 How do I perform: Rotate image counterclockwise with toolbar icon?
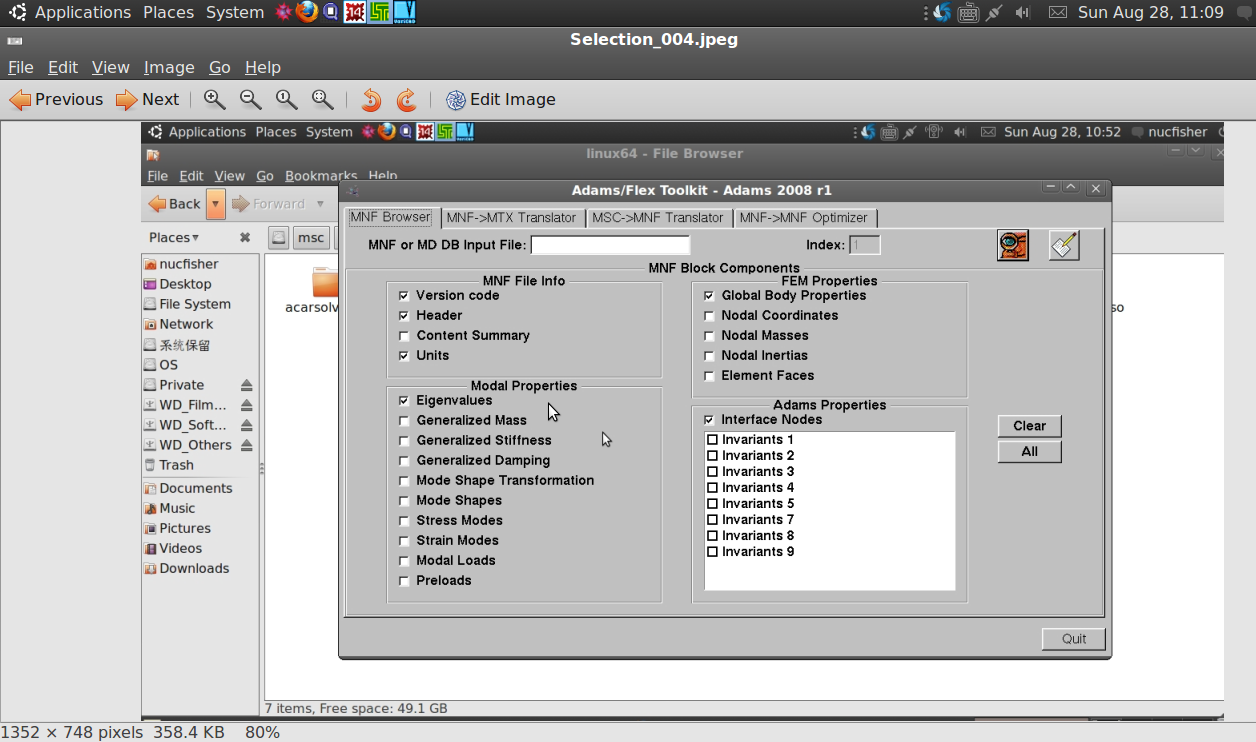[371, 99]
